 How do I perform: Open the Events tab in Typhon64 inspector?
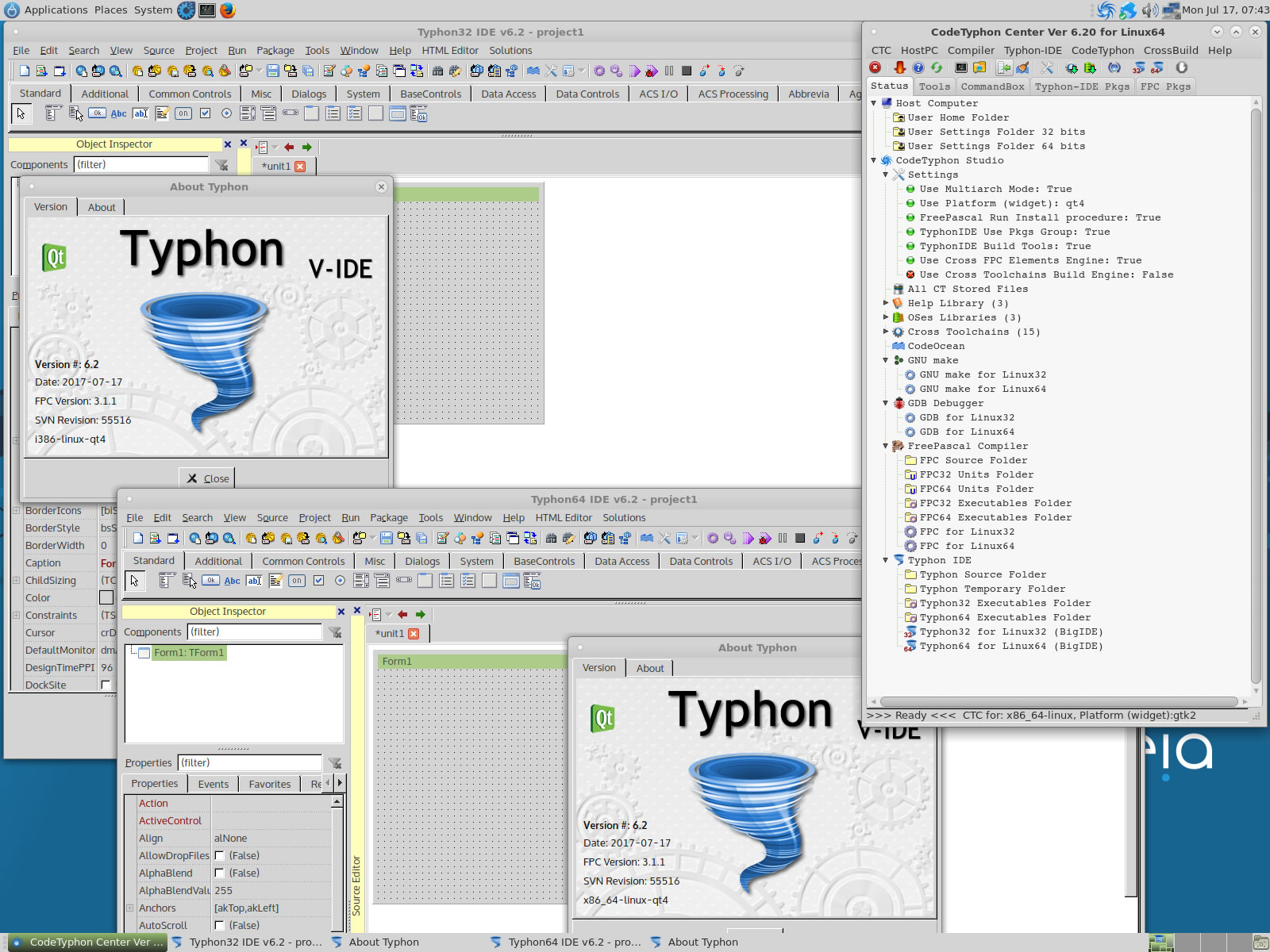point(213,784)
